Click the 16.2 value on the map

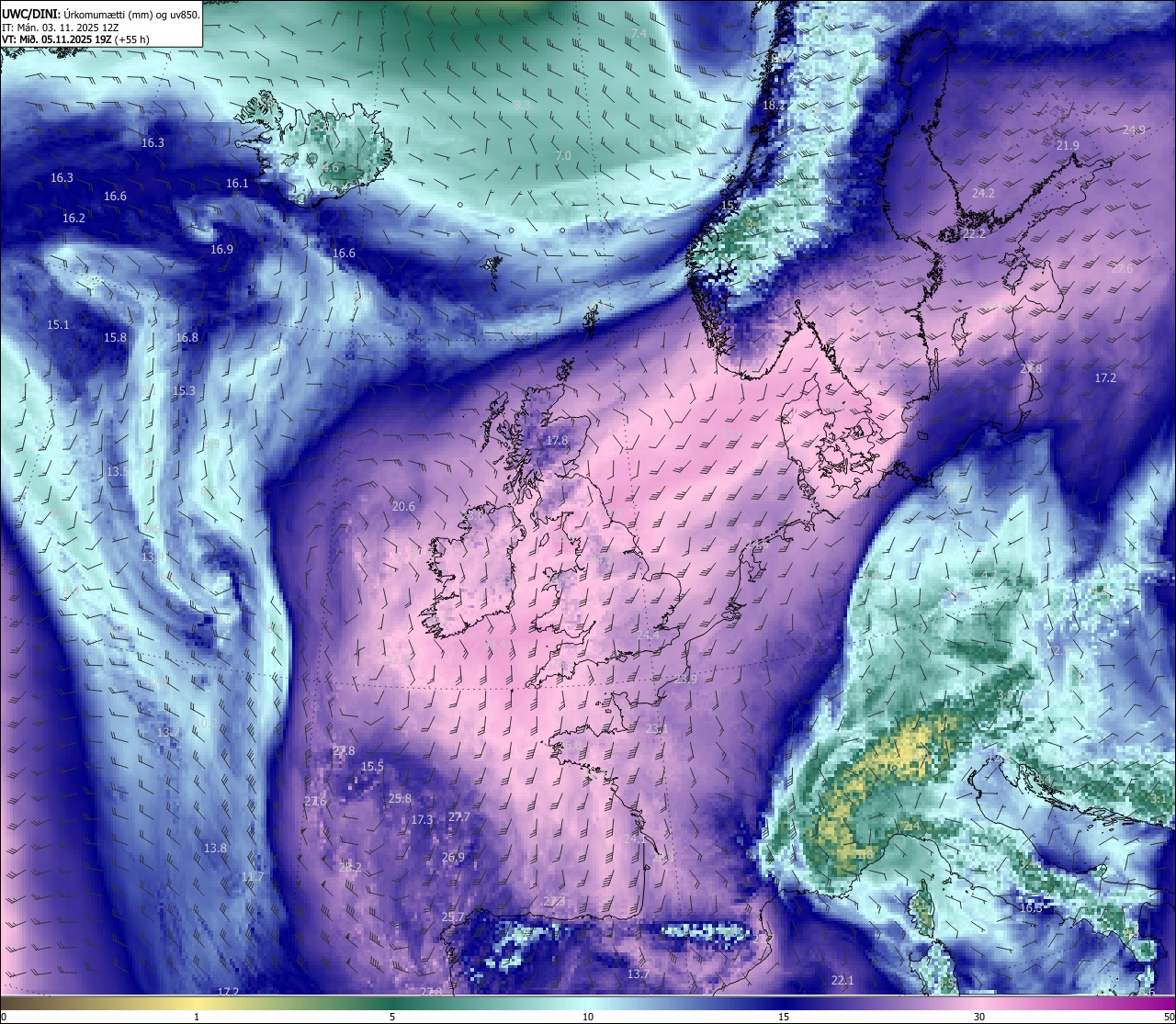73,218
